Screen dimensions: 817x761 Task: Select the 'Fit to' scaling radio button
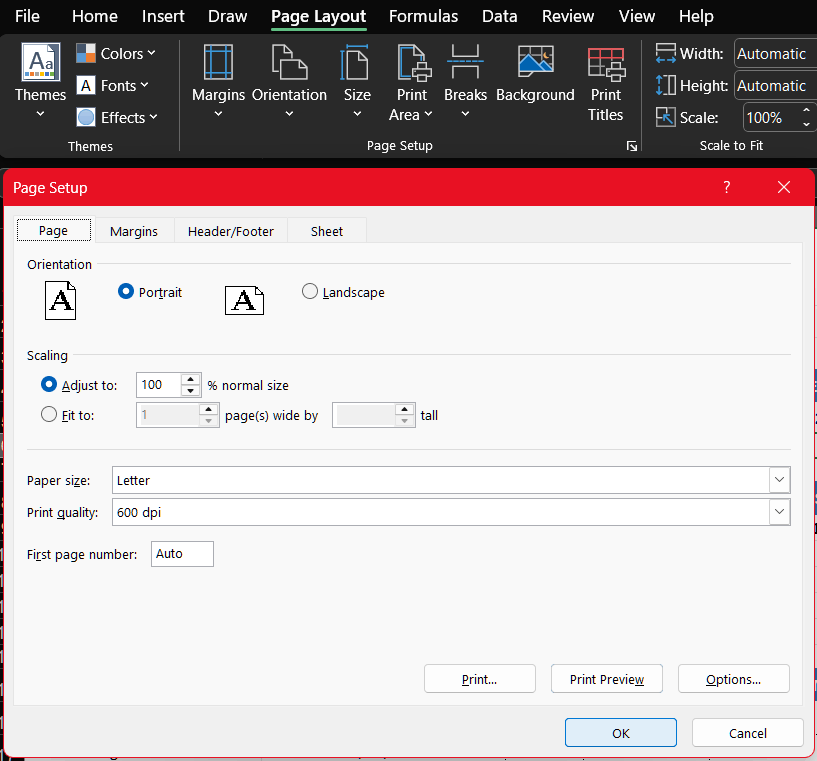49,415
